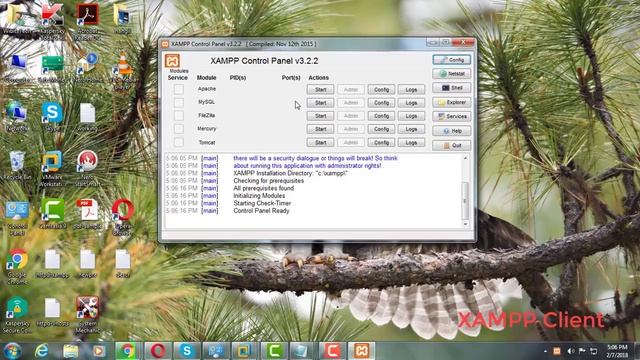640x360 pixels.
Task: Open the Control Panel desktop icon
Action: coord(17,219)
